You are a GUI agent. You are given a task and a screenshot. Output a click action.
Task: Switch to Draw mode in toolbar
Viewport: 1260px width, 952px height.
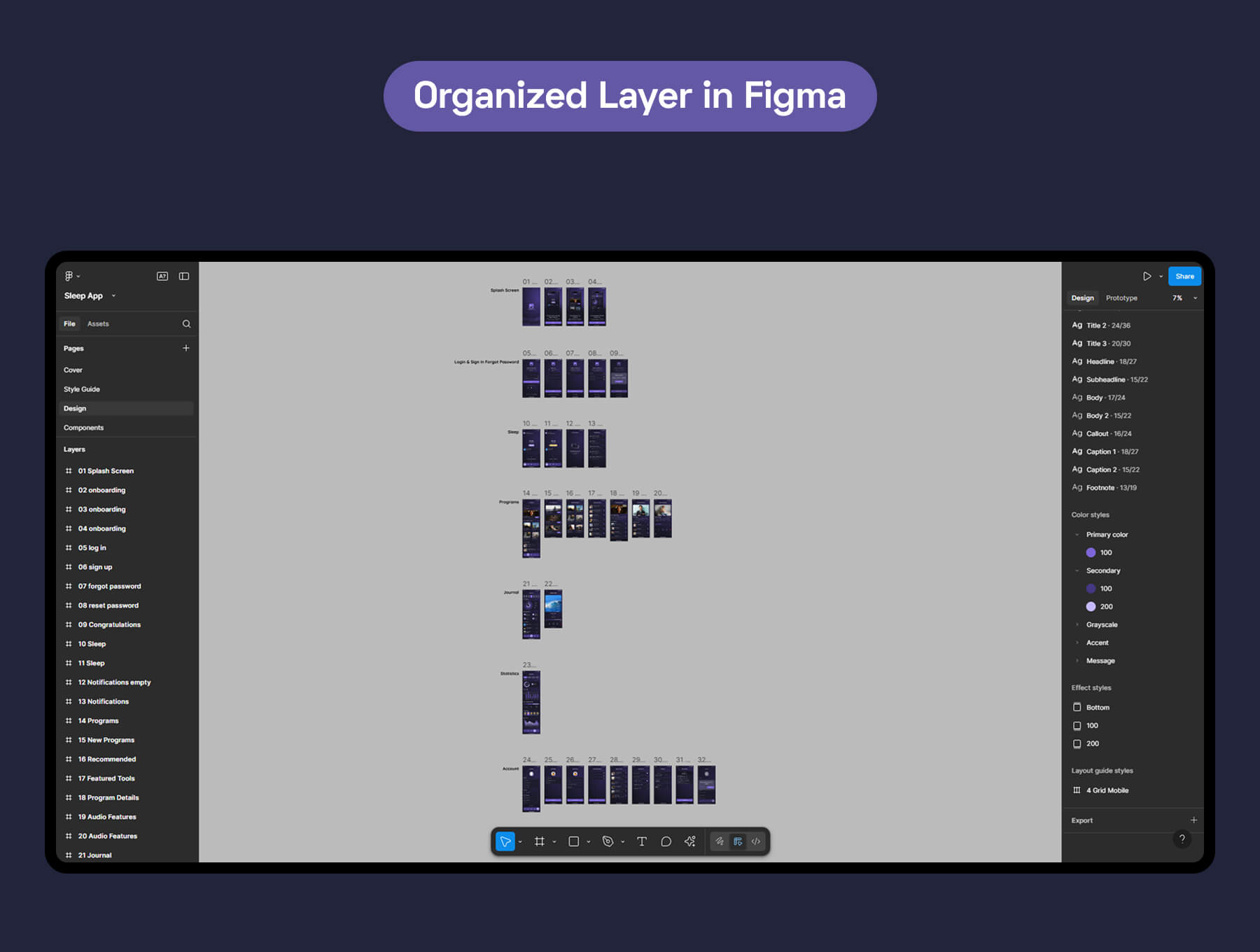coord(720,841)
